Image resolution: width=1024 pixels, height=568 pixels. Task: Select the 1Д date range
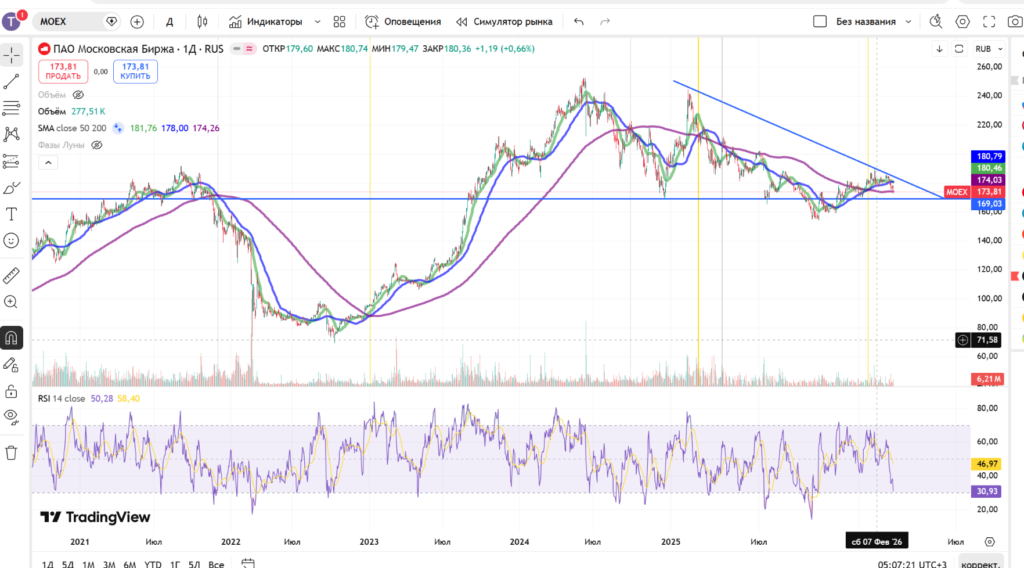(x=48, y=564)
